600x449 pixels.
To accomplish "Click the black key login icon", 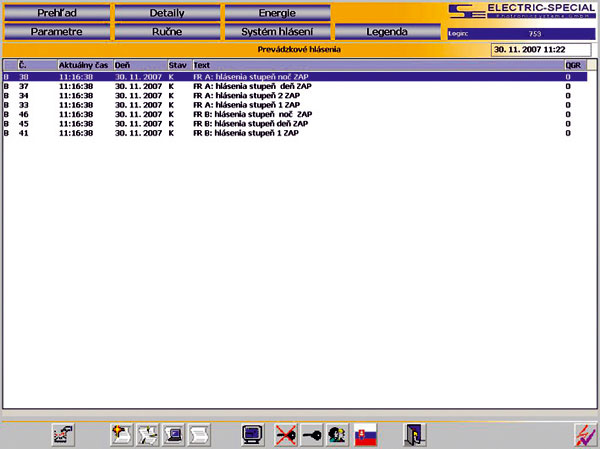I will 311,434.
